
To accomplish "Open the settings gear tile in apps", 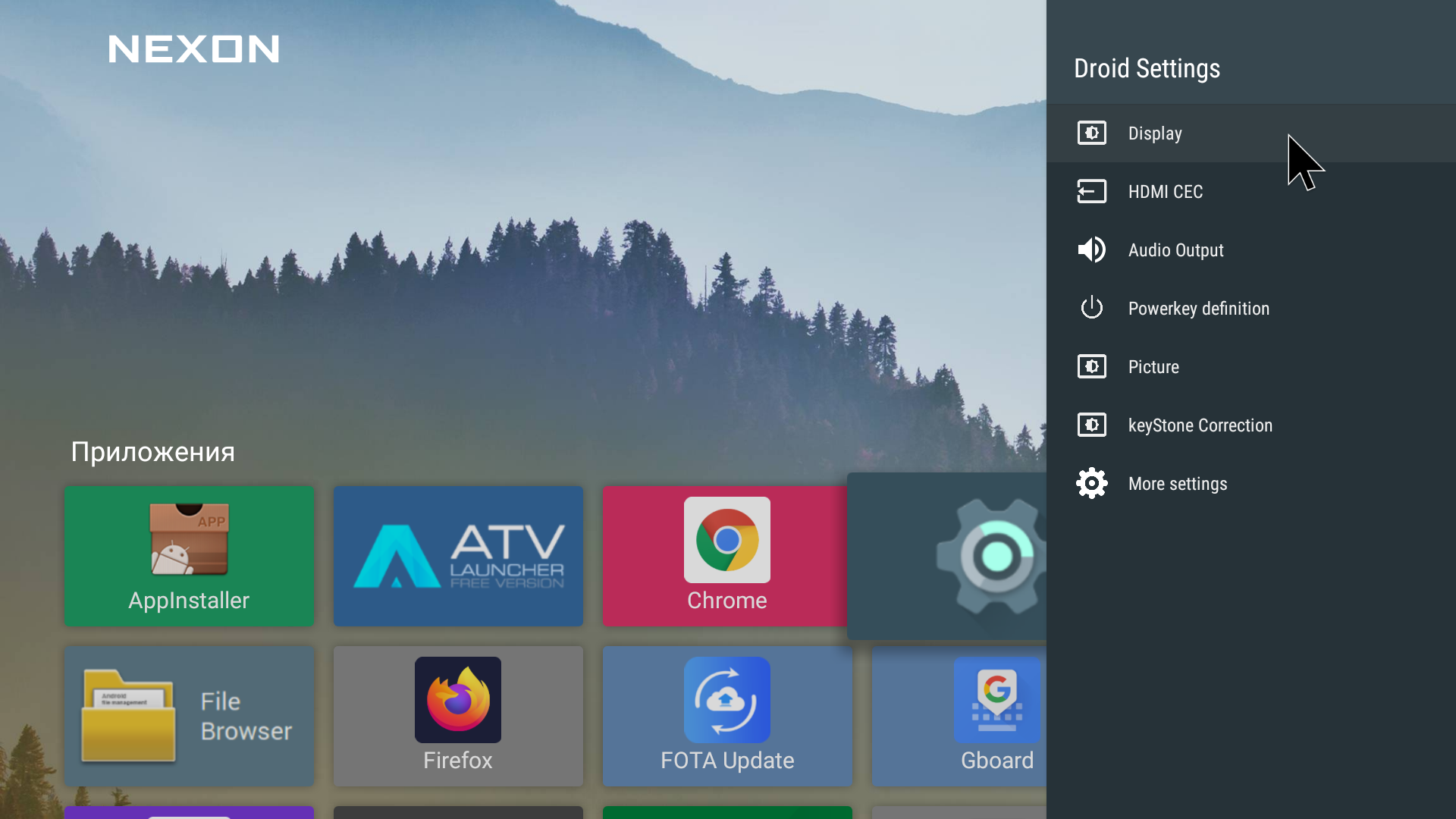I will [x=946, y=556].
